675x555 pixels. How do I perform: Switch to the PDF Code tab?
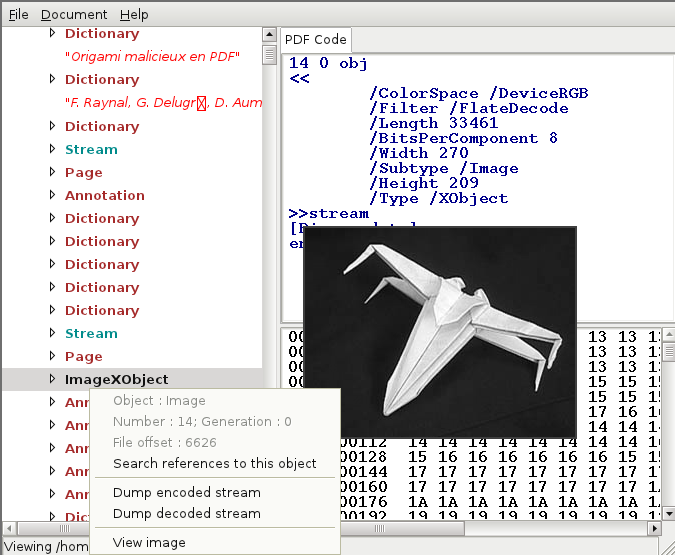[x=316, y=40]
